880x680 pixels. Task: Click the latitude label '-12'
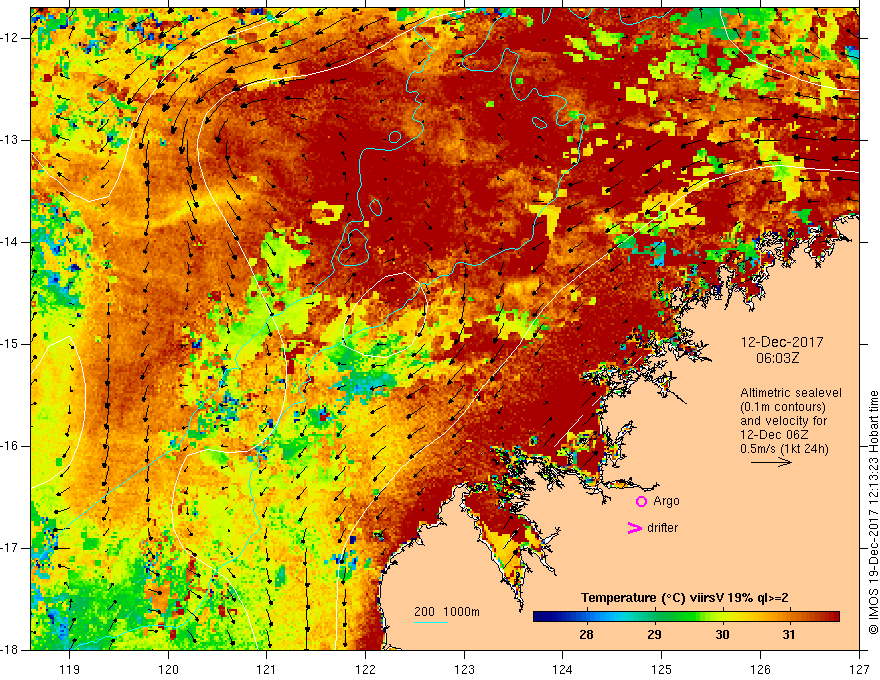(x=10, y=38)
